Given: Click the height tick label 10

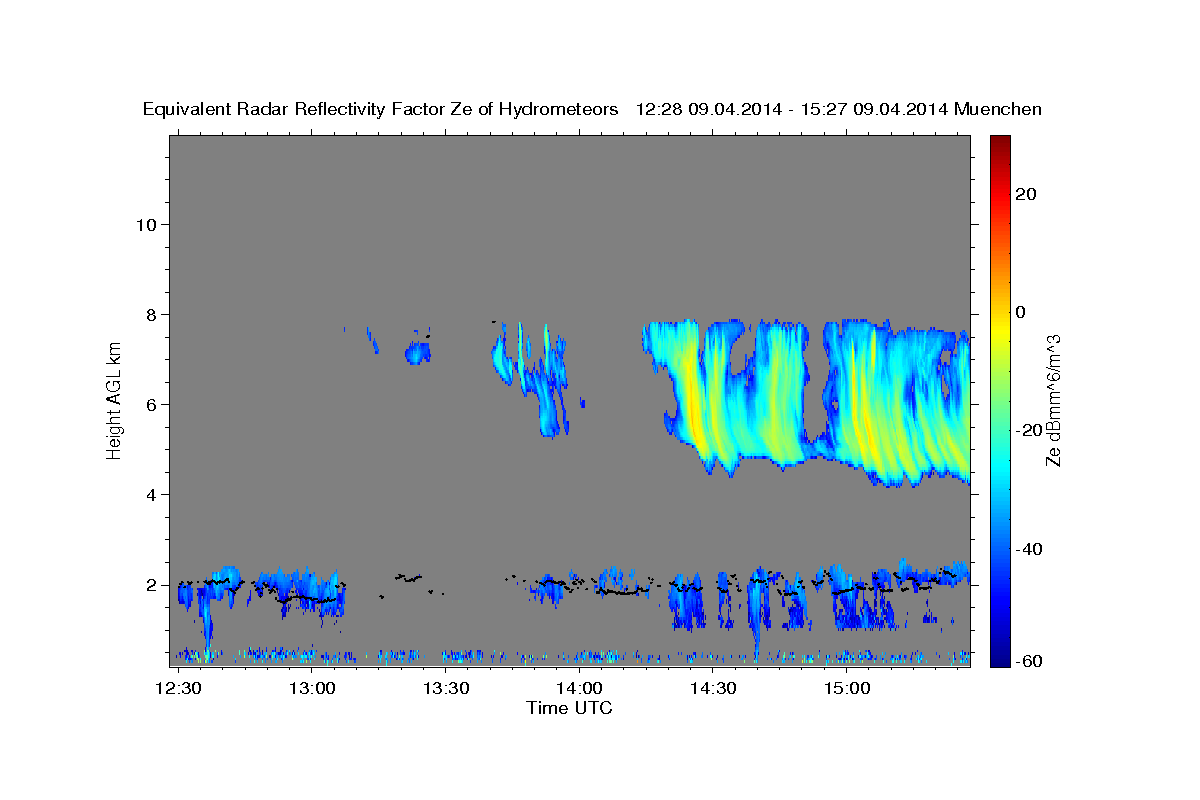Looking at the screenshot, I should point(146,224).
